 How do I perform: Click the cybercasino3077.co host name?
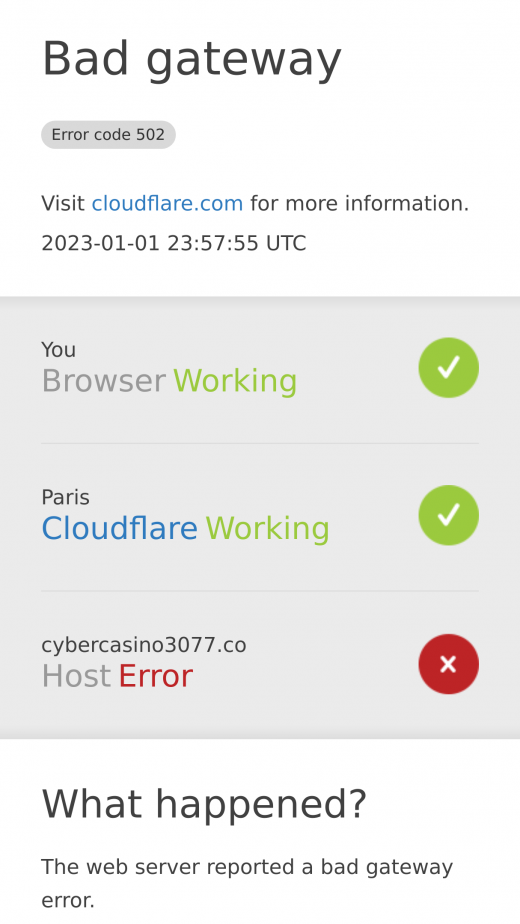[144, 645]
